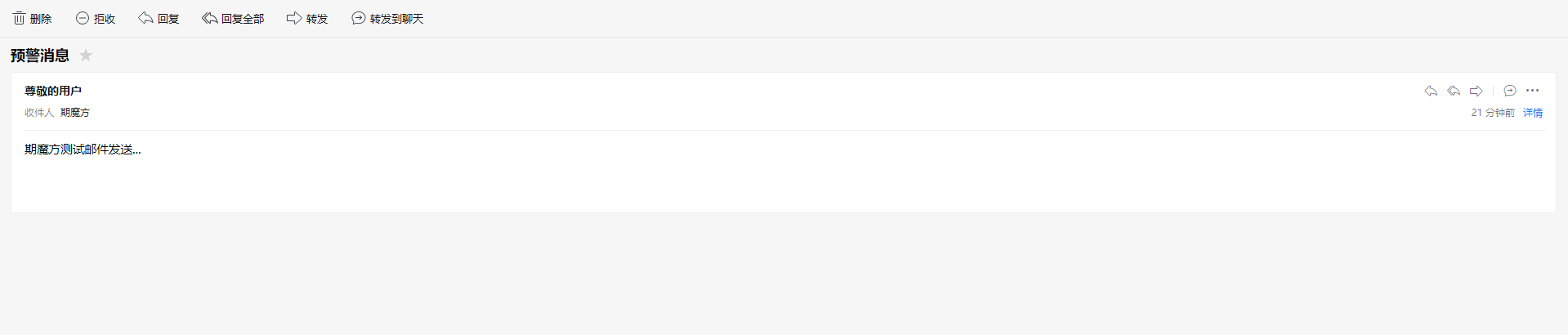
Task: Open 详情 to expand message details
Action: click(1533, 113)
